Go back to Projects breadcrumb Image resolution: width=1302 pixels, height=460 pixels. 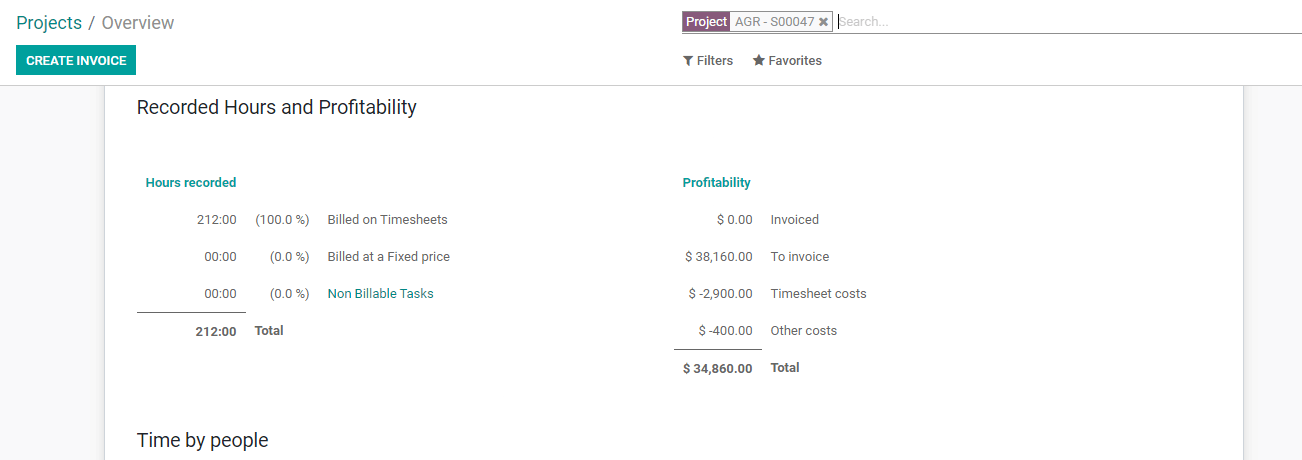pyautogui.click(x=49, y=22)
